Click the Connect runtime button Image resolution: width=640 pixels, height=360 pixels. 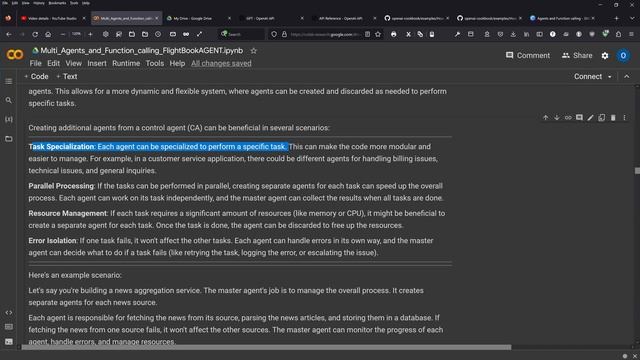pyautogui.click(x=588, y=76)
